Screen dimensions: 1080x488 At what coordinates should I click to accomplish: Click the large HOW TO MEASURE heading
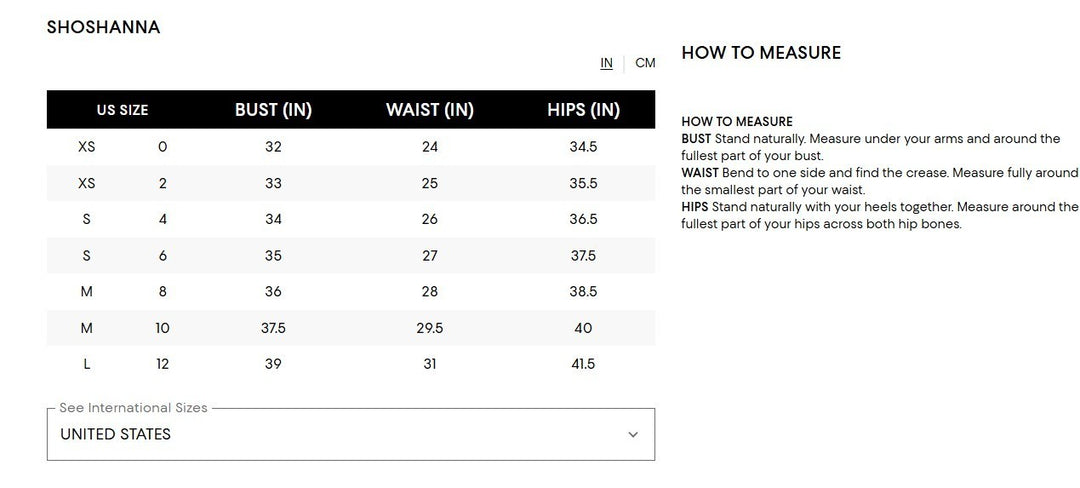(x=761, y=53)
